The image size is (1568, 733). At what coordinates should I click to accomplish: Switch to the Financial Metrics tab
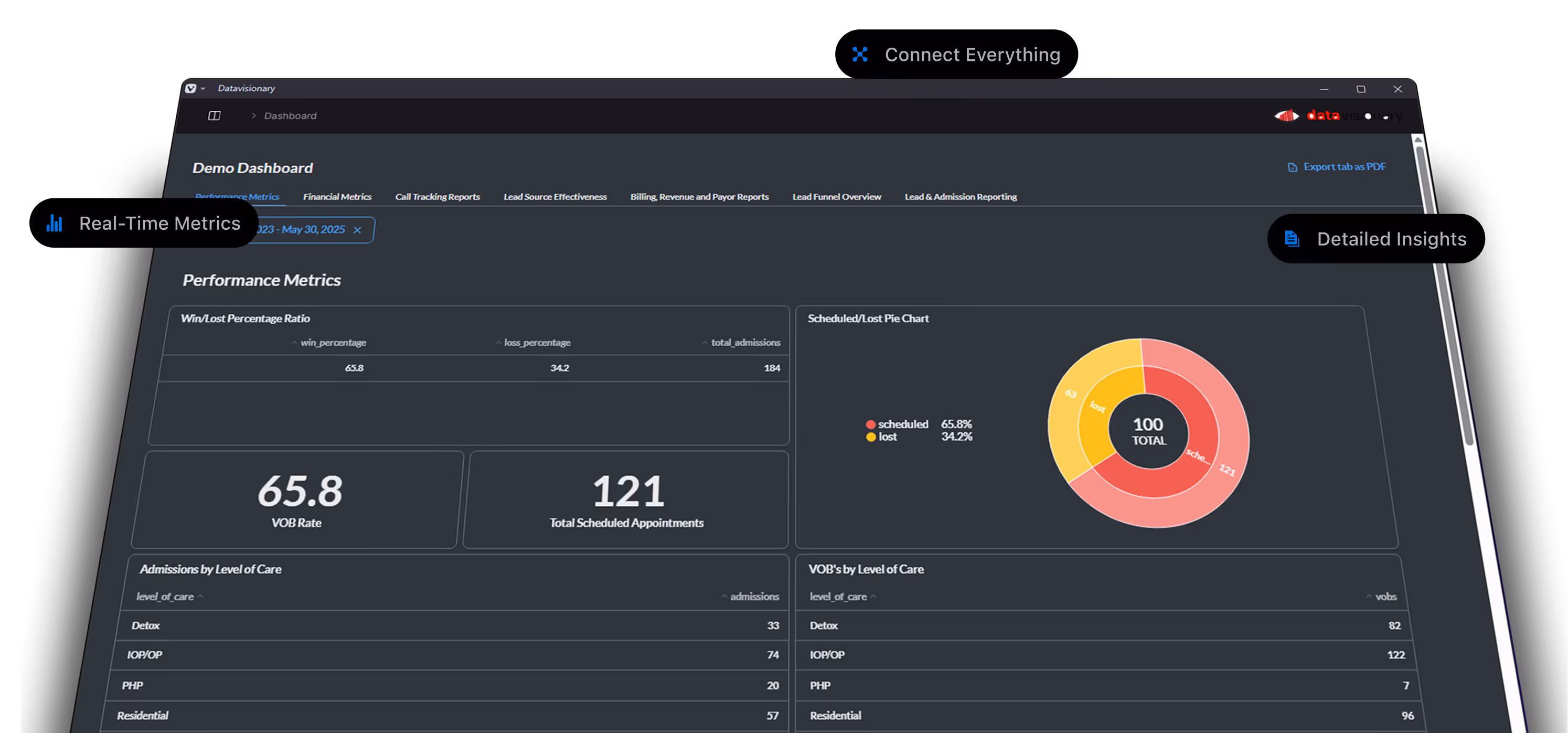pyautogui.click(x=337, y=197)
